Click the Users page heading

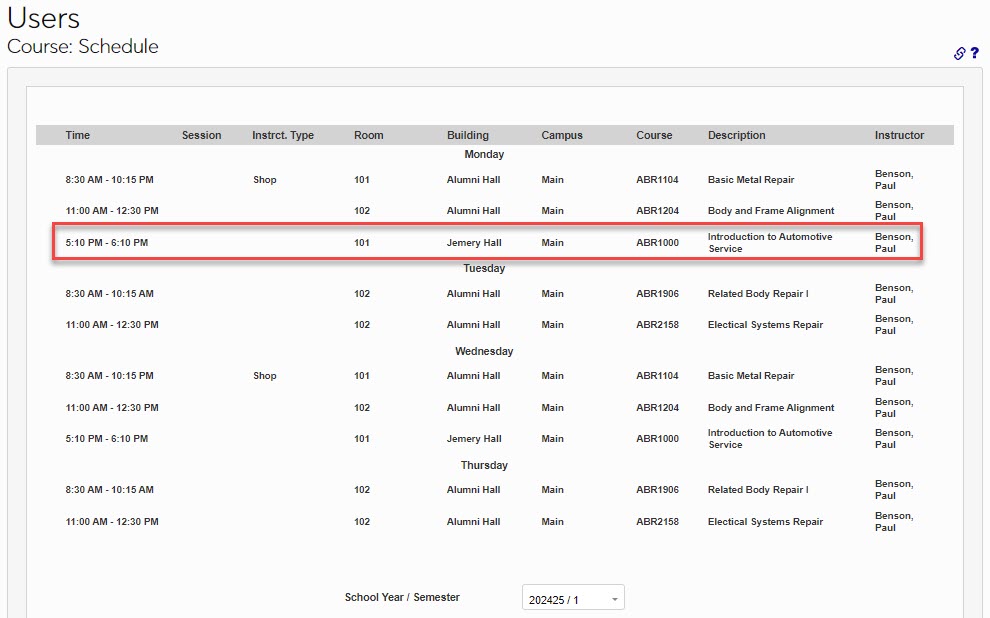[43, 18]
